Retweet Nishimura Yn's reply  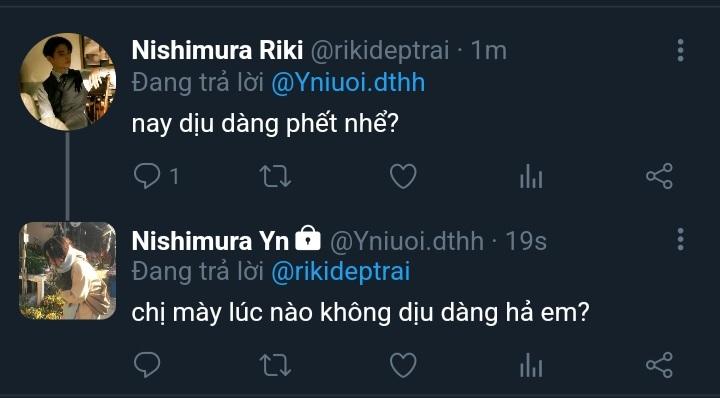pyautogui.click(x=275, y=365)
